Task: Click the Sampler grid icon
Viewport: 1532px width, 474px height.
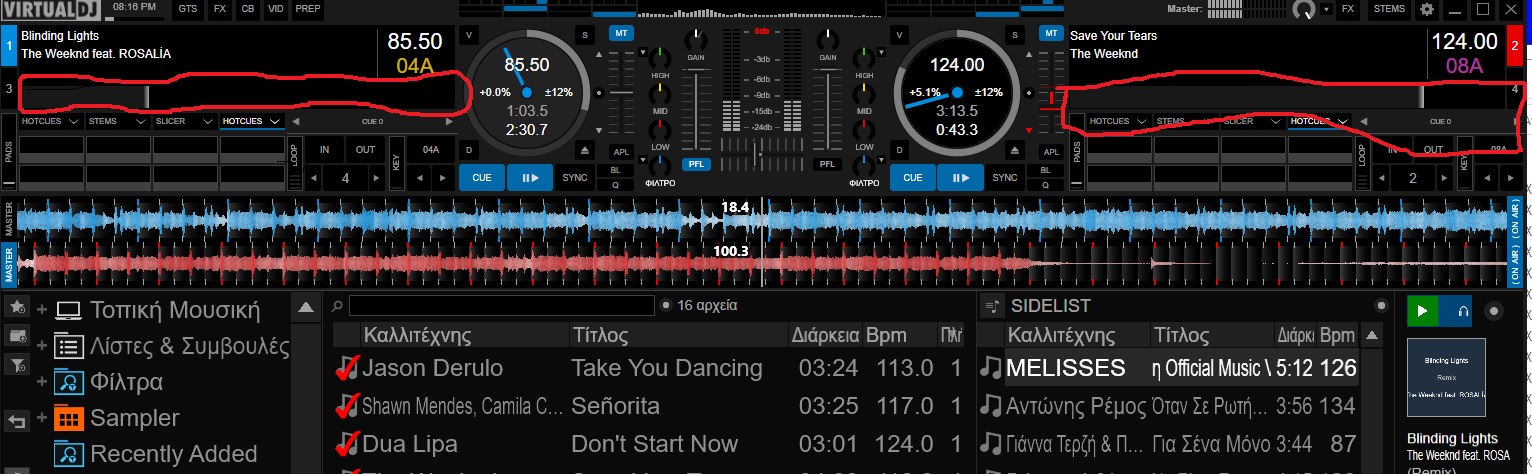Action: point(69,418)
